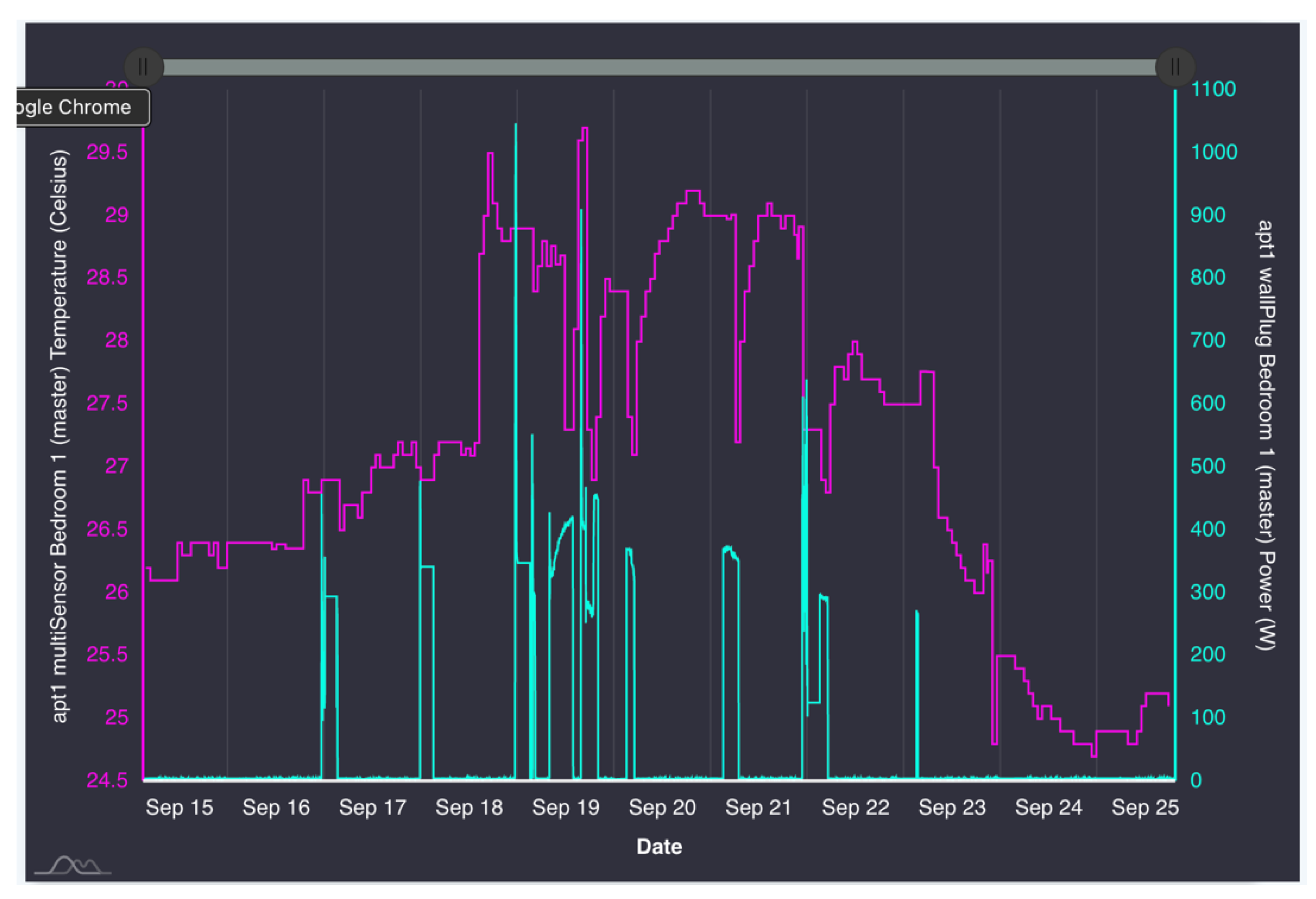Click the right range slider handle

[1175, 68]
